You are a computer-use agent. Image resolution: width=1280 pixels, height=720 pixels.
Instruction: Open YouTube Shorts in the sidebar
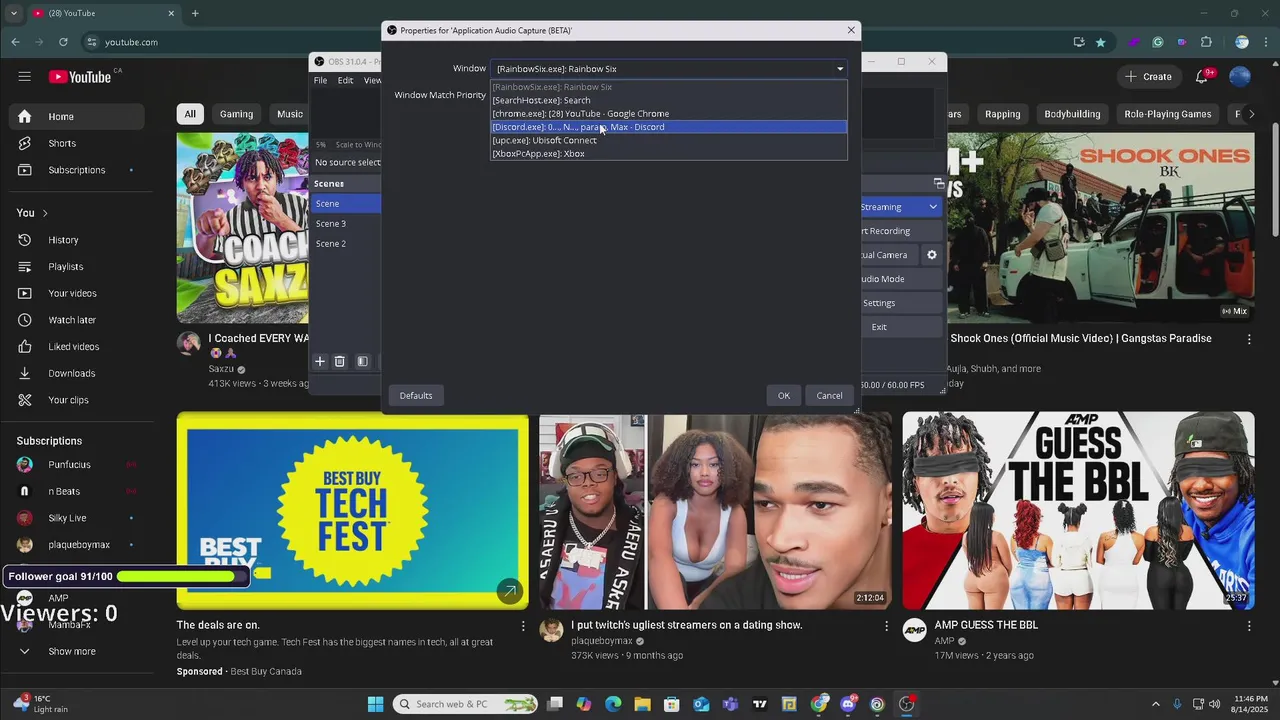pos(76,143)
